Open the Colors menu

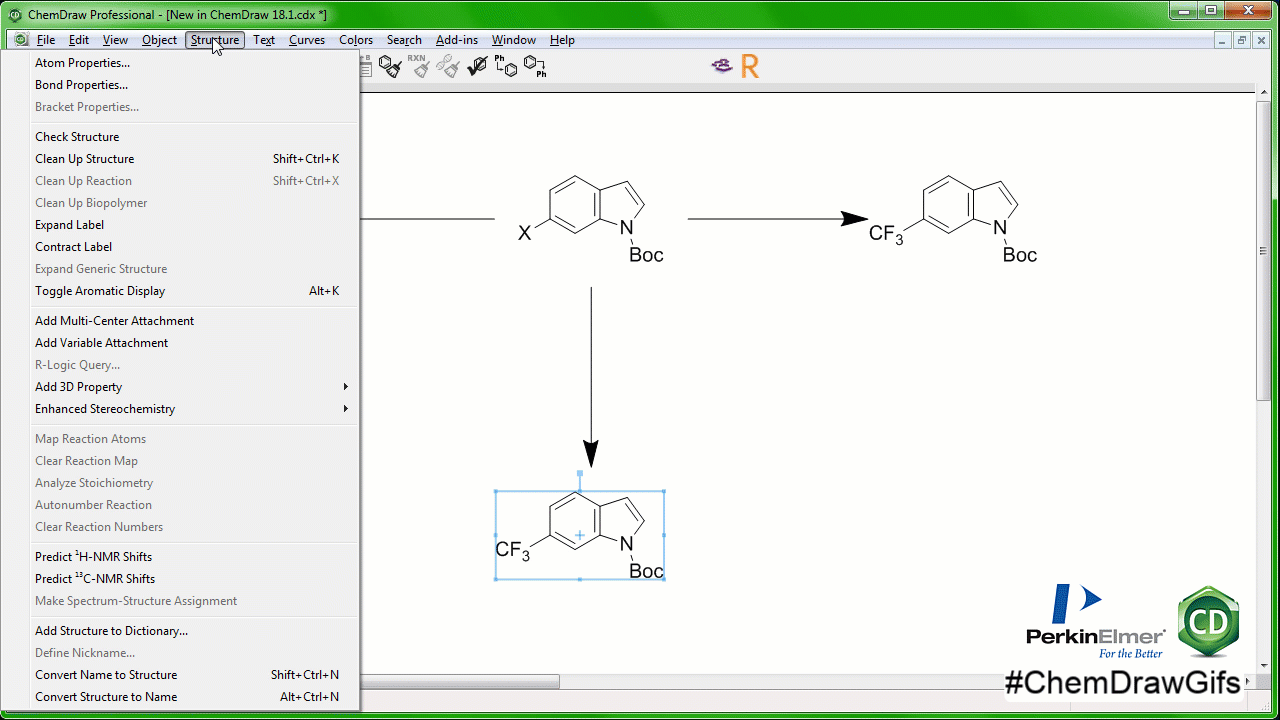coord(356,40)
